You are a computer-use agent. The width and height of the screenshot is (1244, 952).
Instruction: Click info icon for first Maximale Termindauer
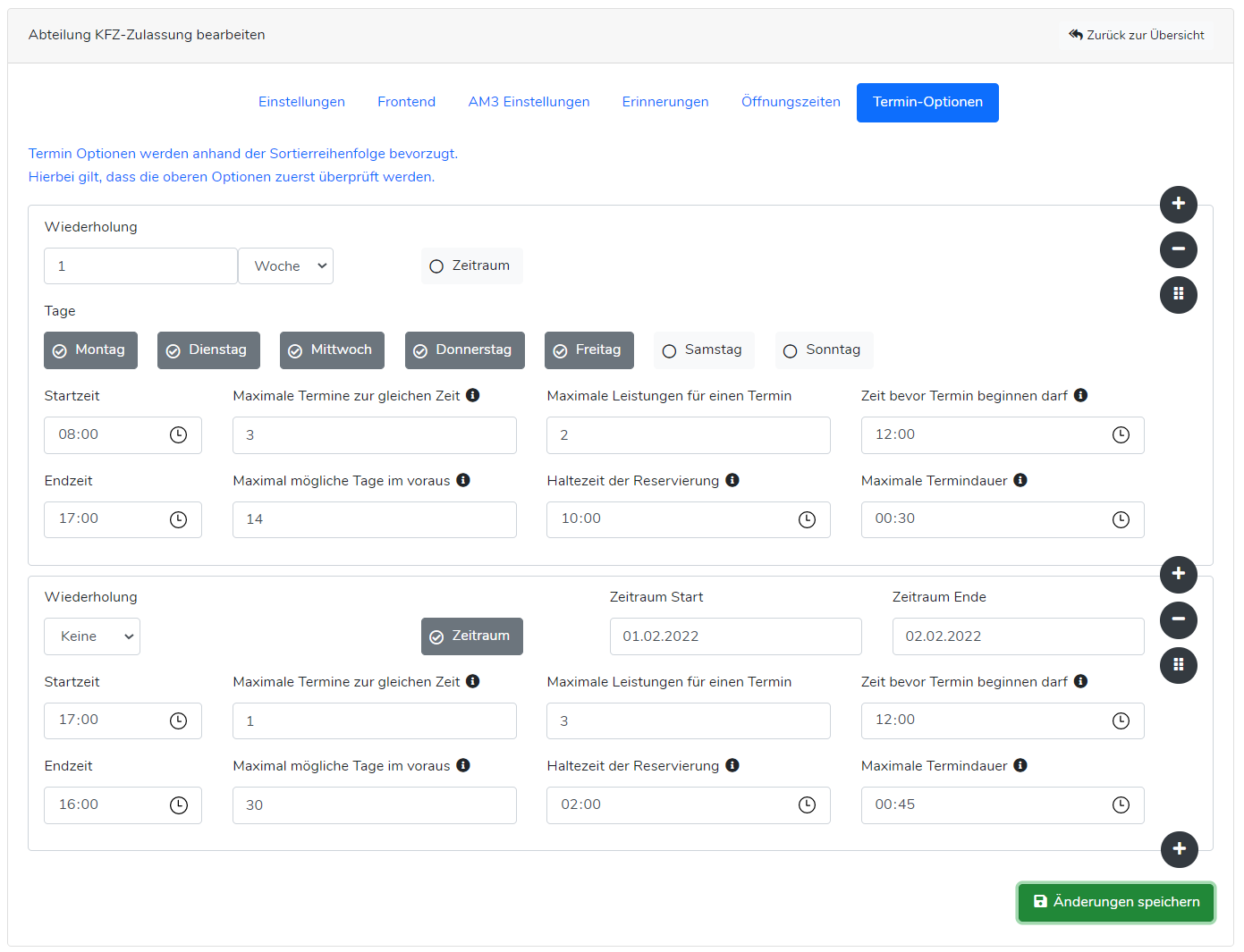(x=1020, y=480)
